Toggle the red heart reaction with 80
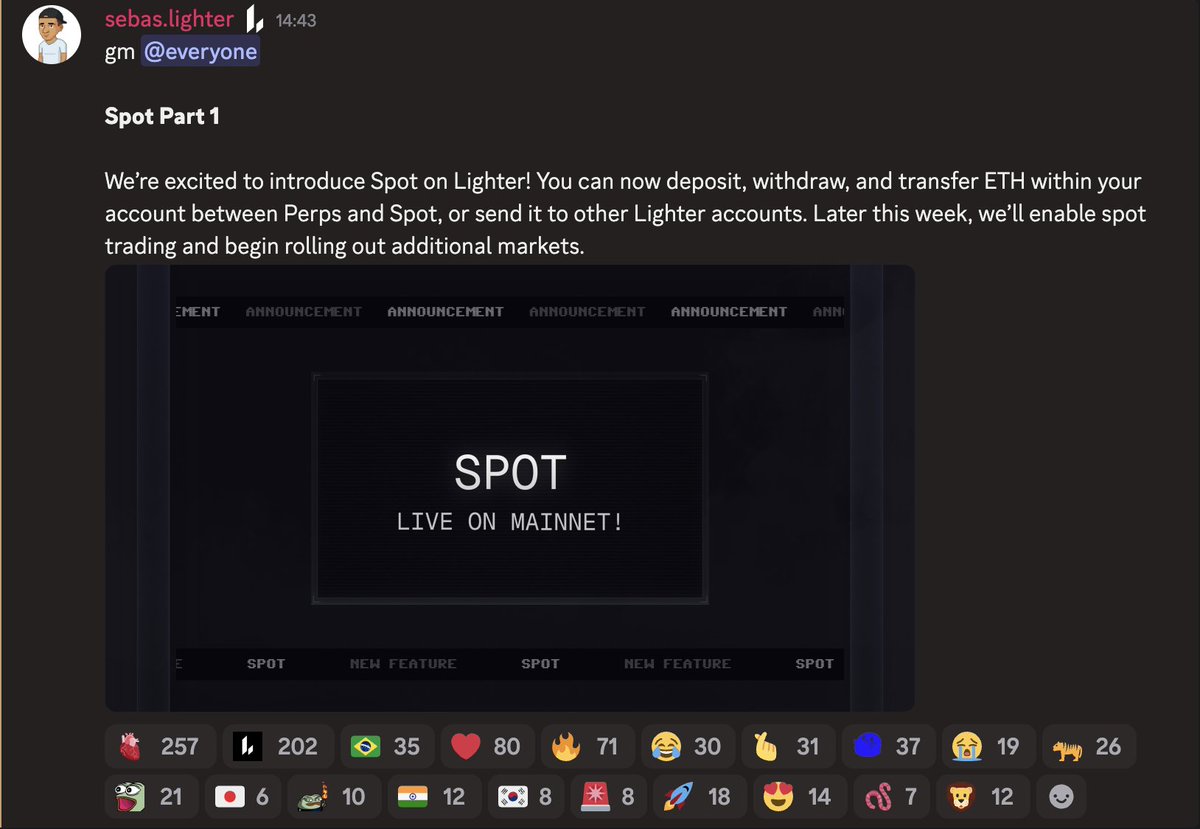 pyautogui.click(x=487, y=746)
